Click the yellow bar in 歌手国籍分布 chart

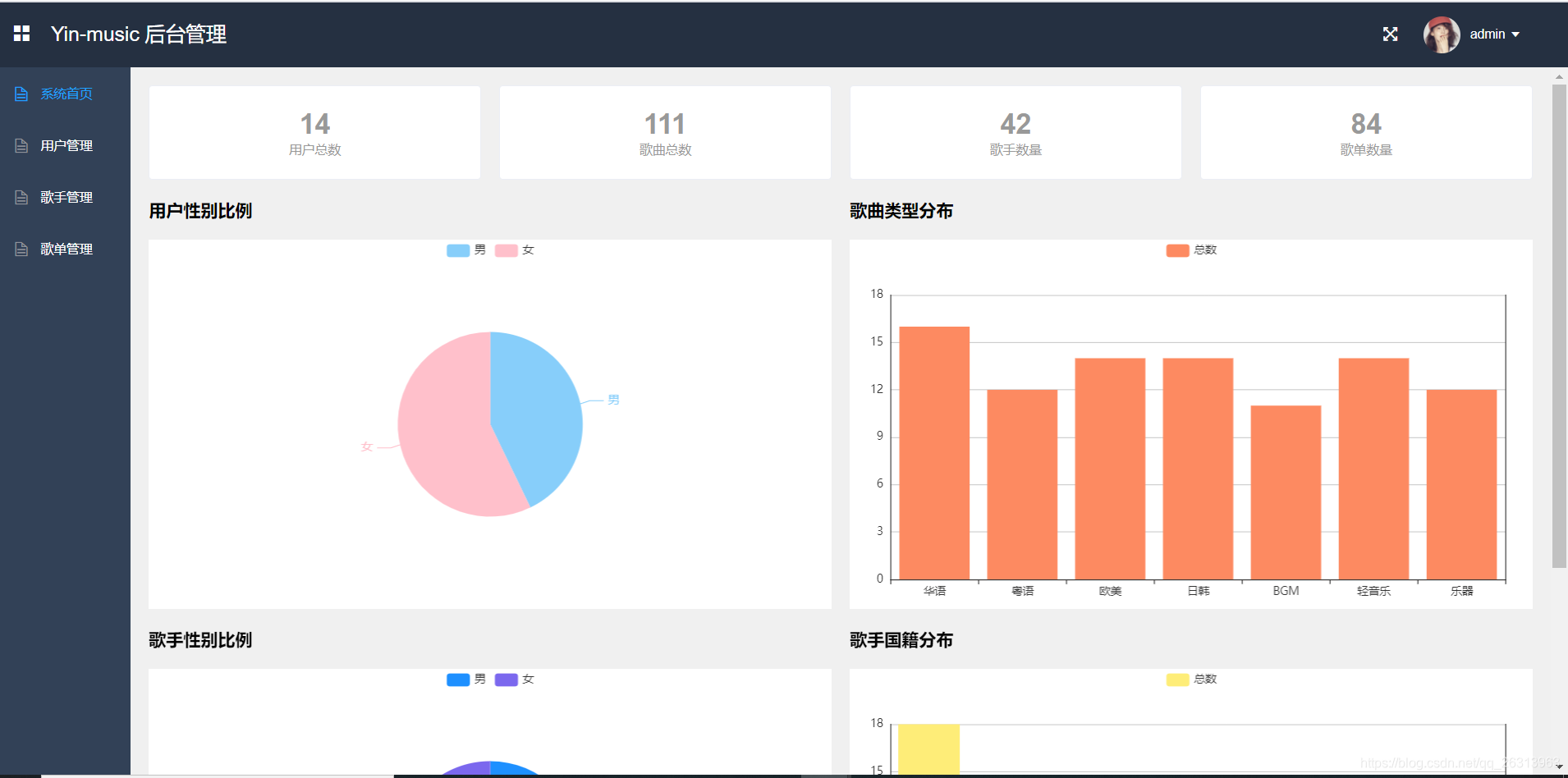928,749
